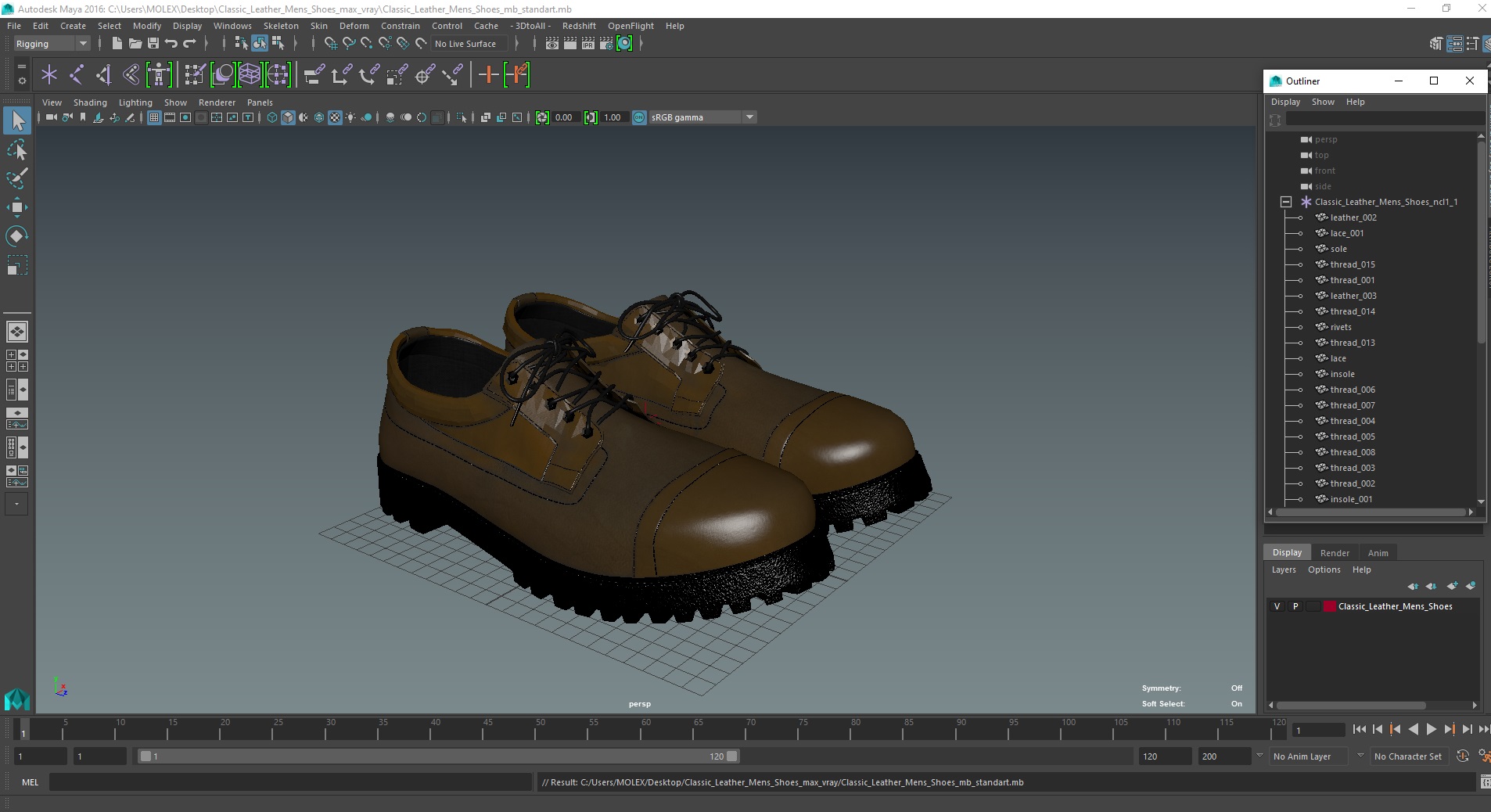Open the Outliner Show menu
Screen dimensions: 1491x812
pos(1323,102)
